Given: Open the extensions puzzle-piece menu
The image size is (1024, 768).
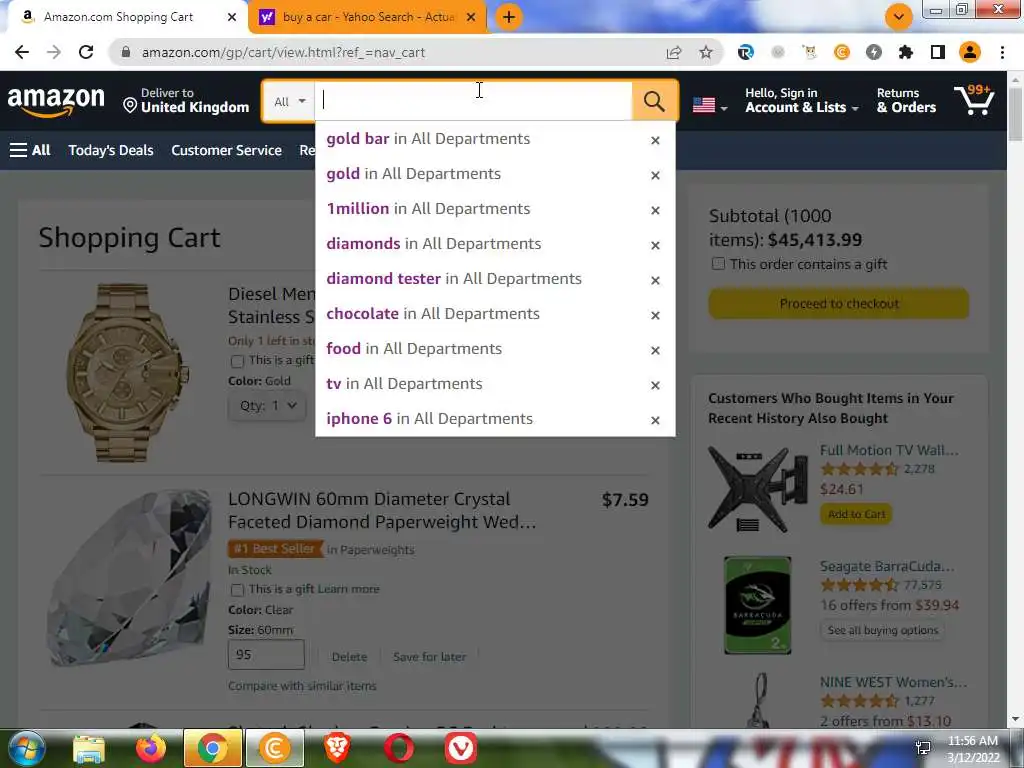Looking at the screenshot, I should (x=906, y=52).
